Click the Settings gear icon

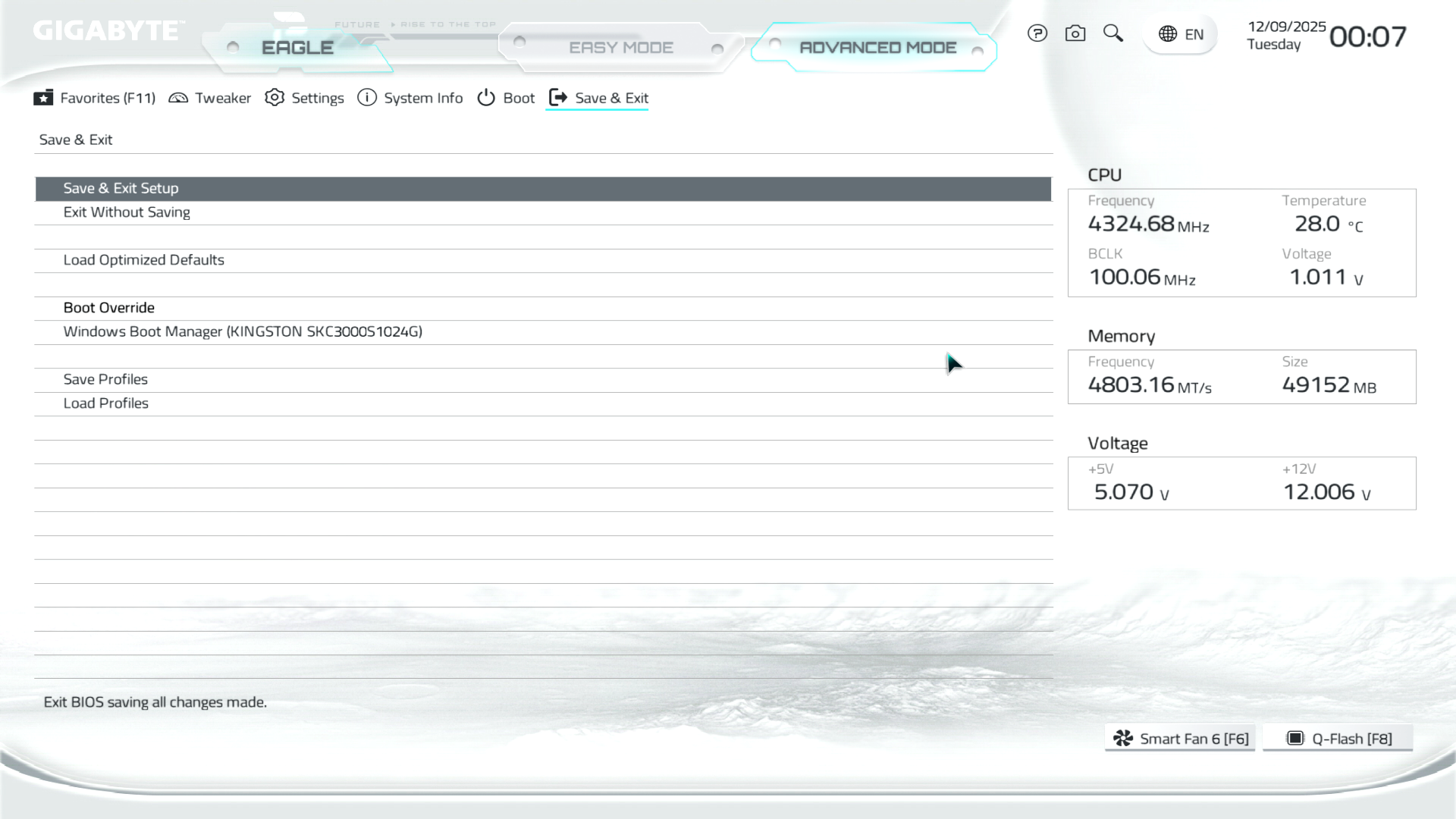point(275,98)
